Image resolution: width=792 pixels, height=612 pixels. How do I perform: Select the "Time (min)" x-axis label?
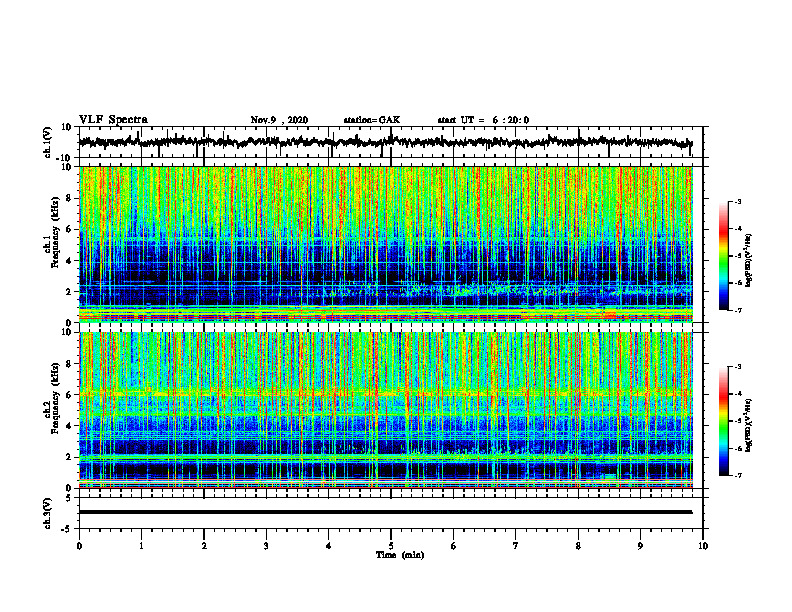pyautogui.click(x=400, y=555)
